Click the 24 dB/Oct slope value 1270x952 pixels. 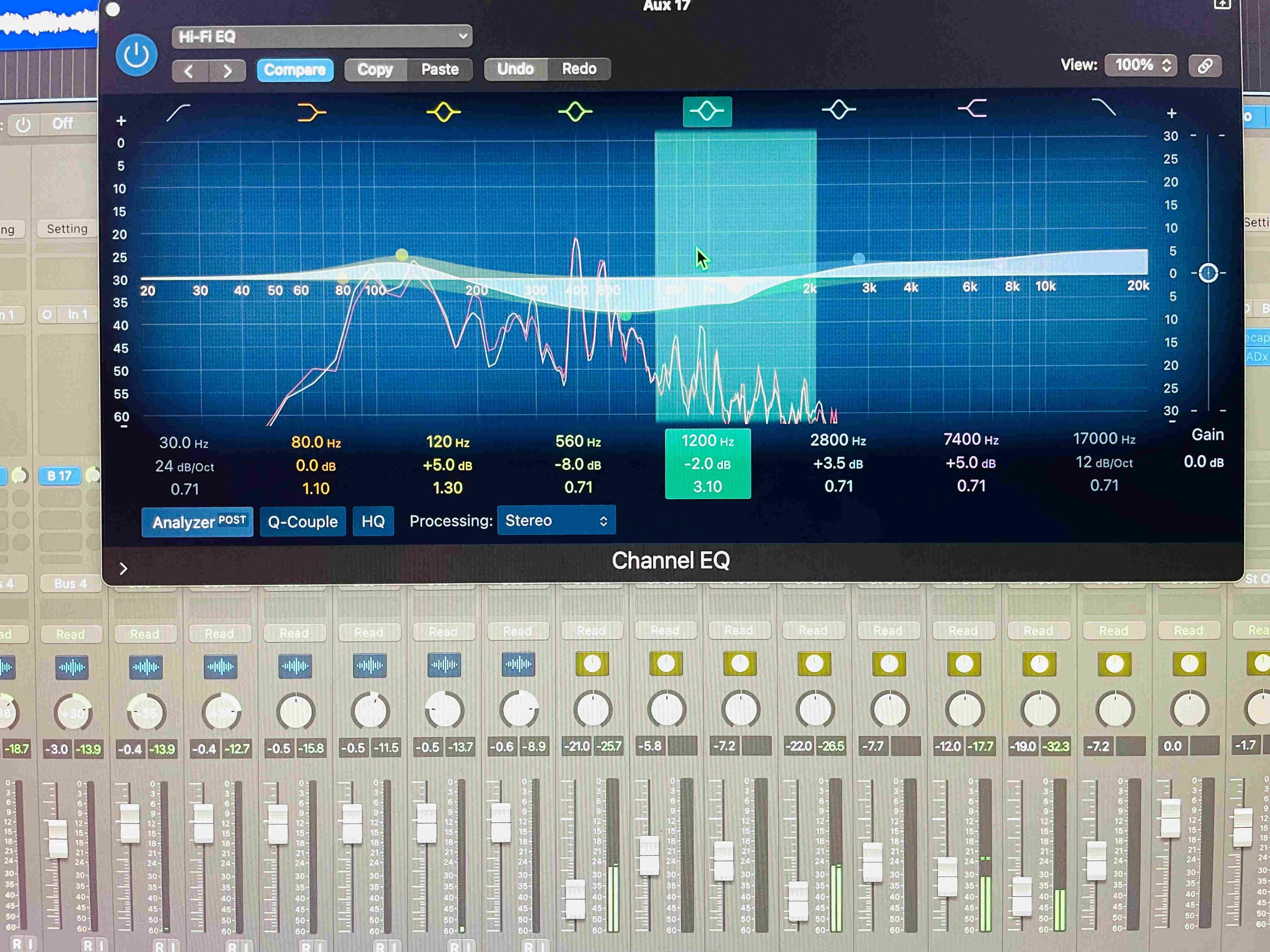[x=184, y=467]
